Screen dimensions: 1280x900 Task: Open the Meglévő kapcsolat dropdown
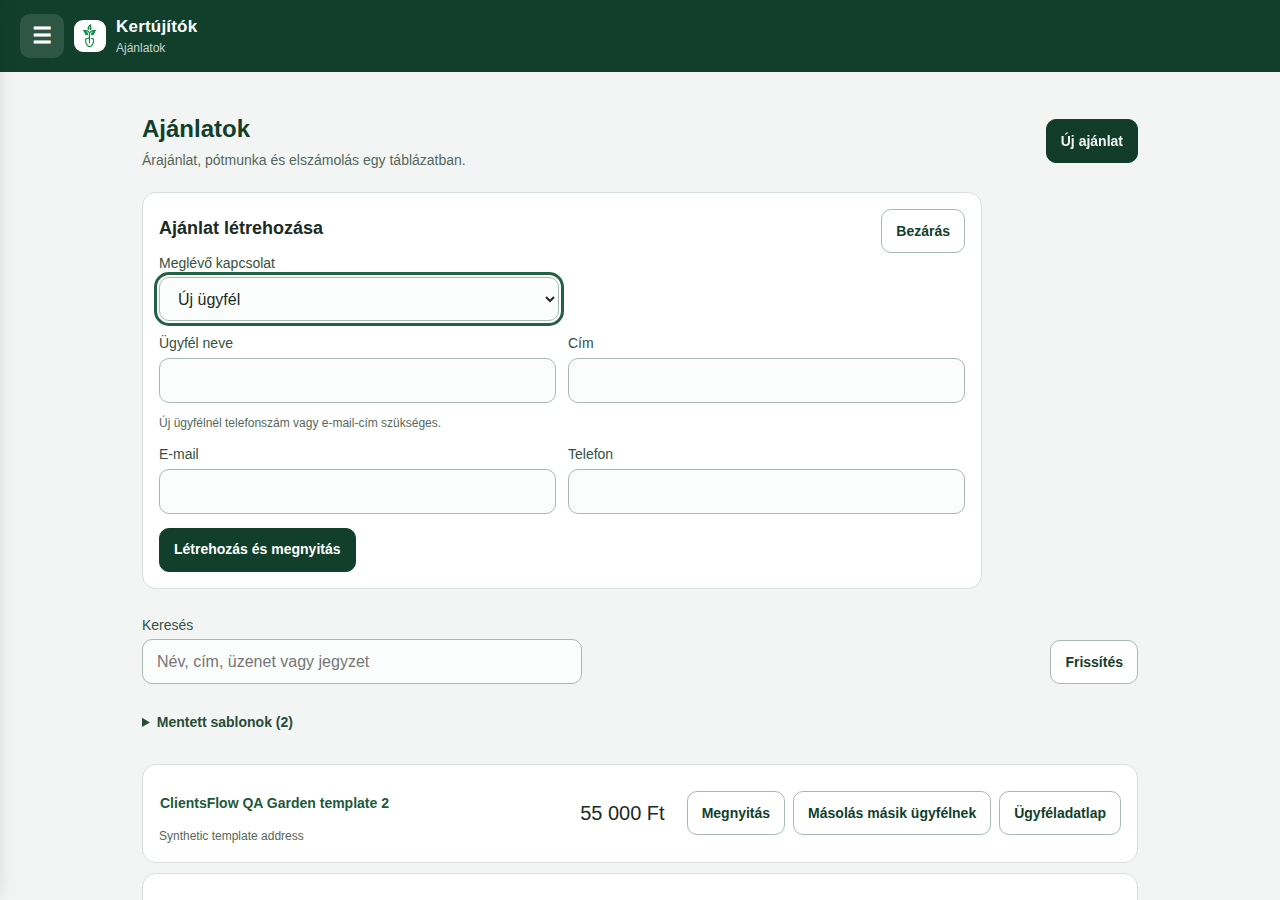coord(359,299)
